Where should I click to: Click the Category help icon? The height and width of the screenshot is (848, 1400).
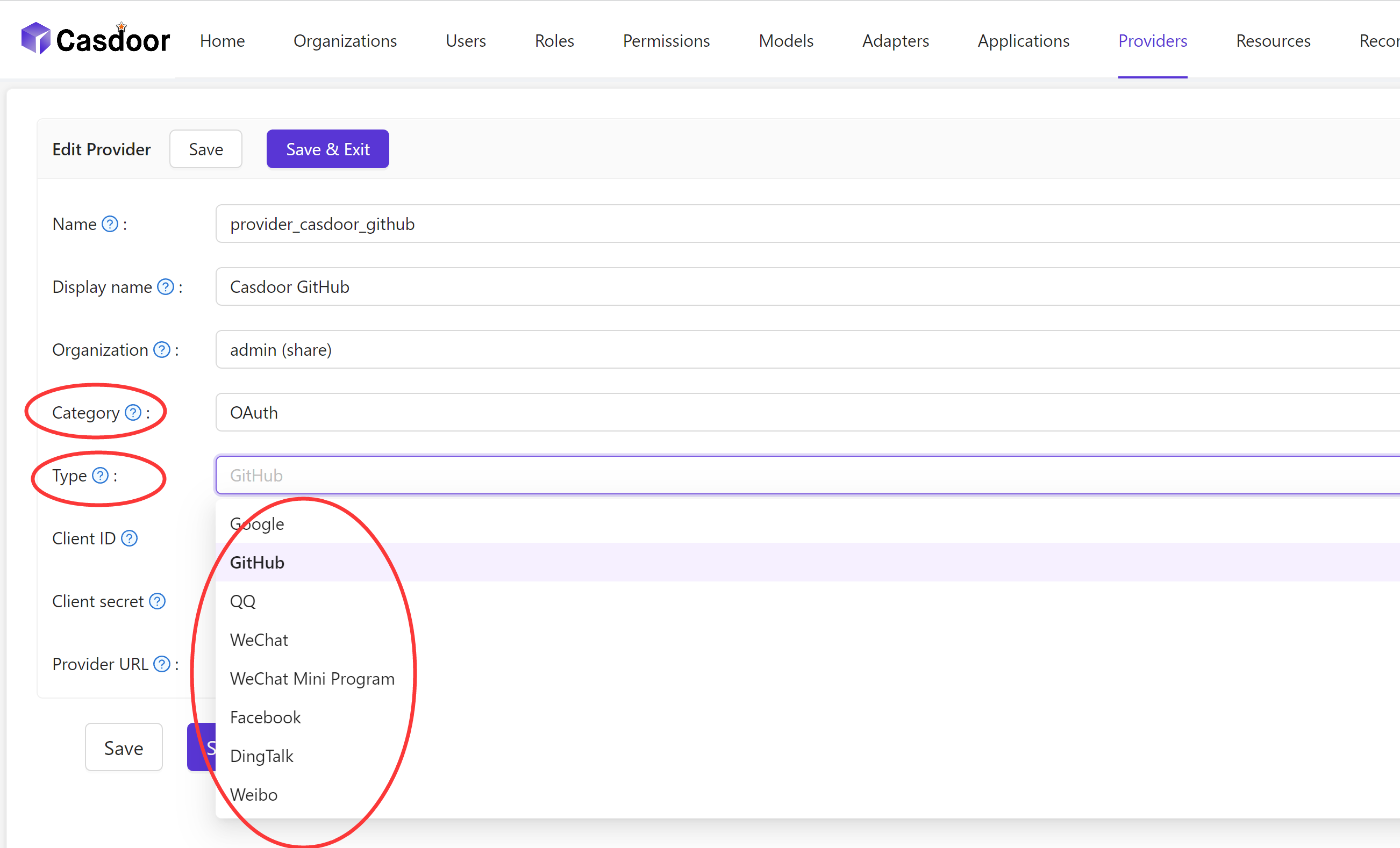tap(133, 412)
